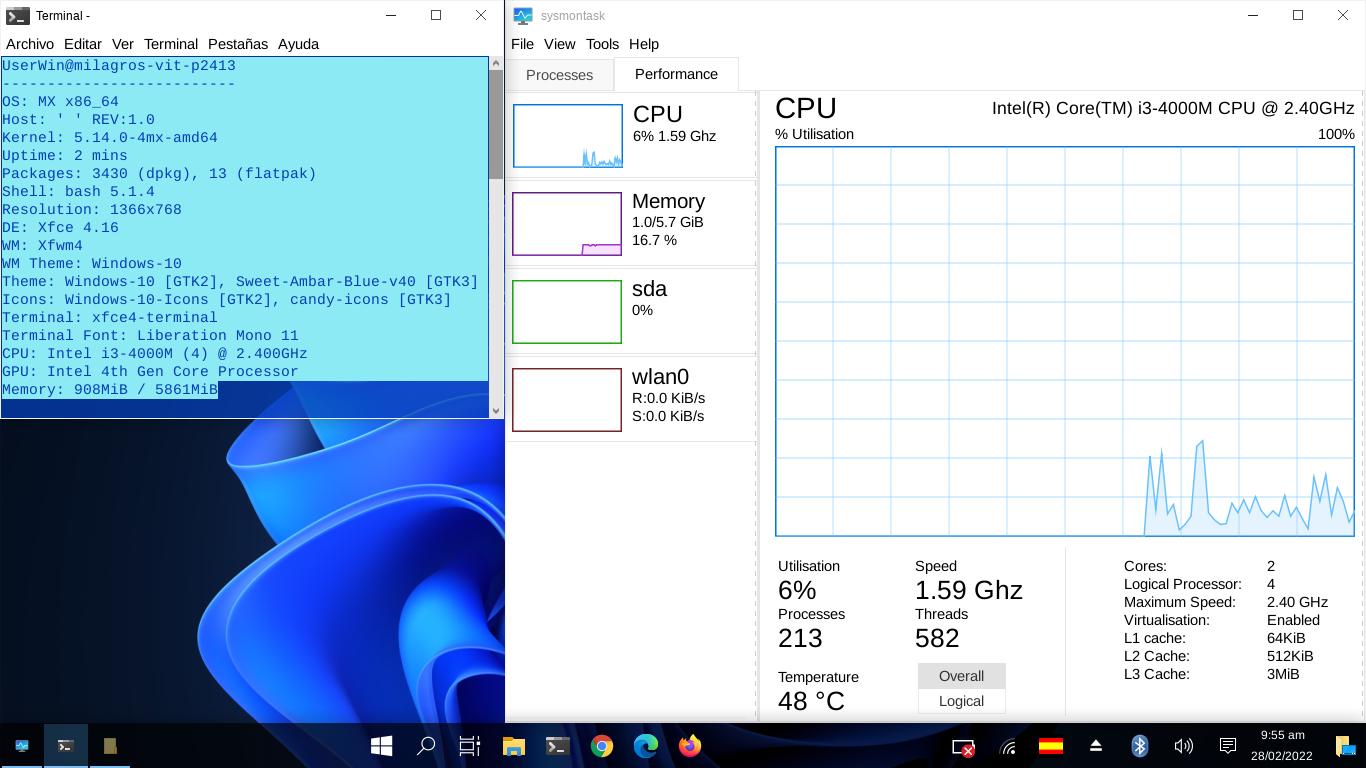Click the Spanish flag keyboard layout indicator
The image size is (1366, 768).
(x=1050, y=746)
